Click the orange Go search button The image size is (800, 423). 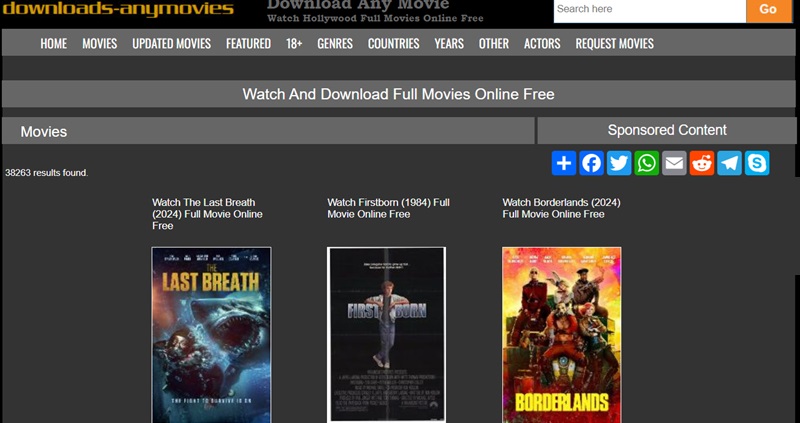(x=768, y=9)
